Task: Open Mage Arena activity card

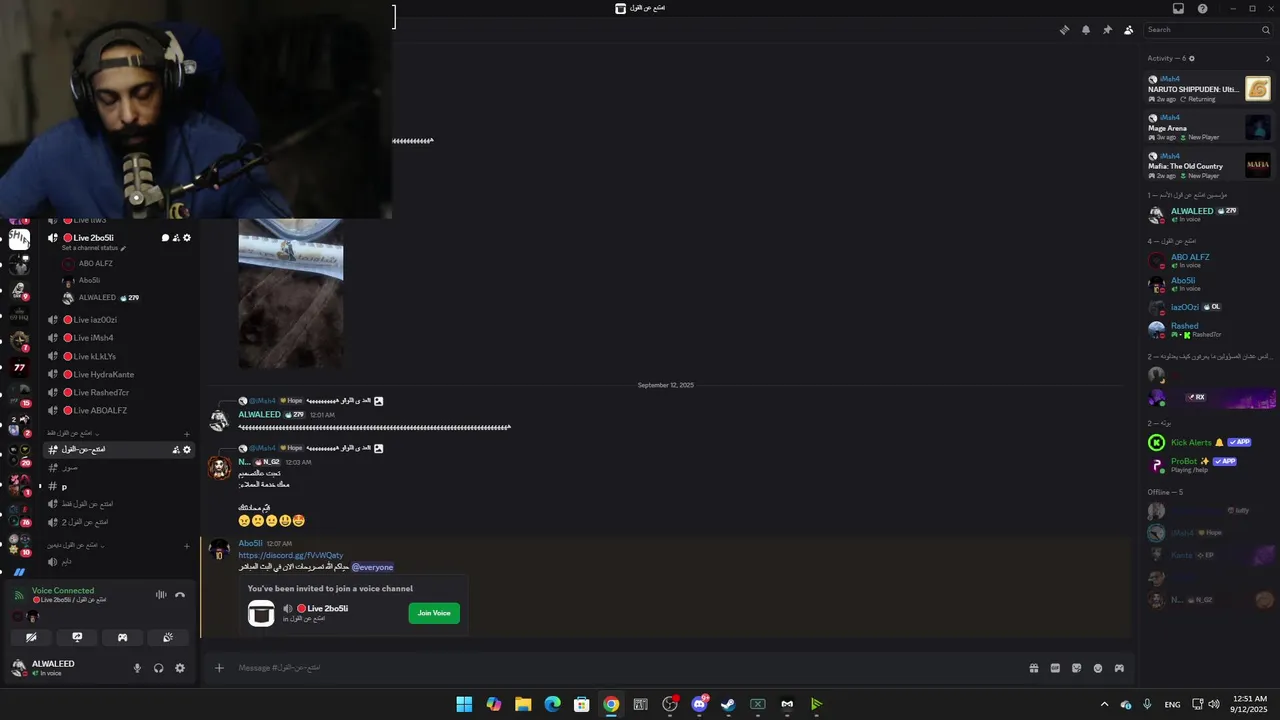Action: click(x=1209, y=127)
